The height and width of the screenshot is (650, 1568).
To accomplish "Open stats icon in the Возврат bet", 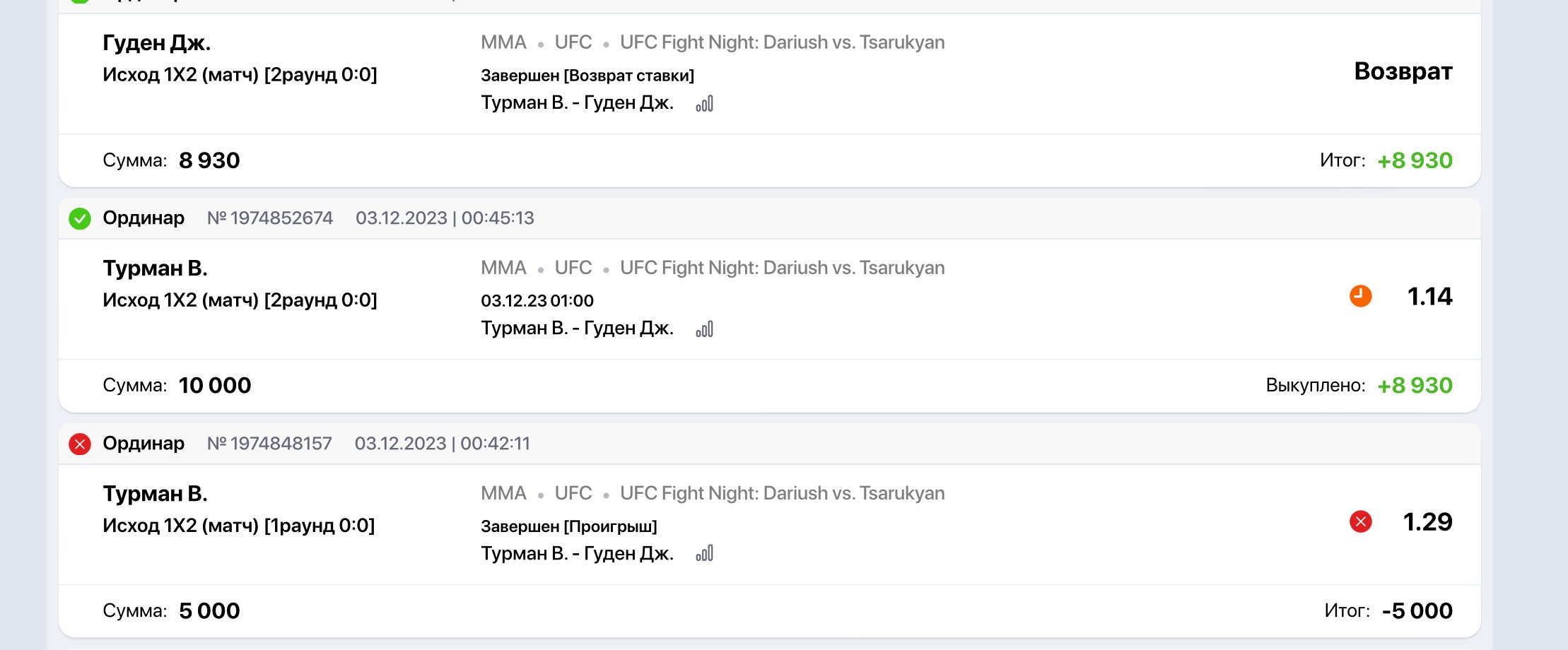I will pyautogui.click(x=705, y=104).
